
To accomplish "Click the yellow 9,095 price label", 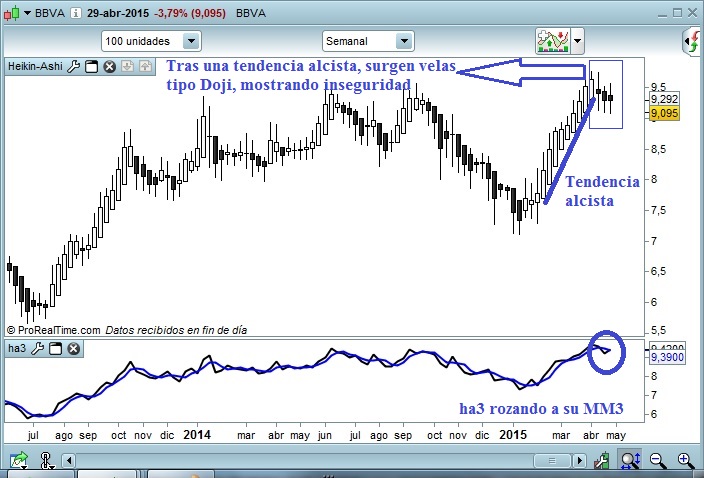I will pos(664,113).
